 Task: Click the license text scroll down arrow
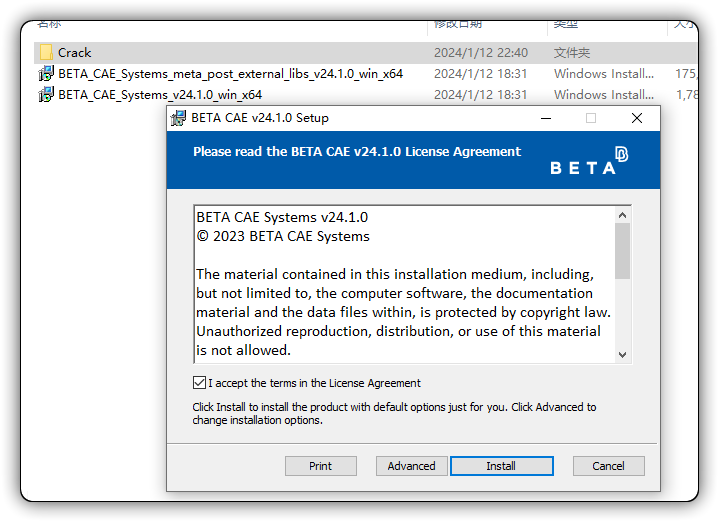click(622, 355)
